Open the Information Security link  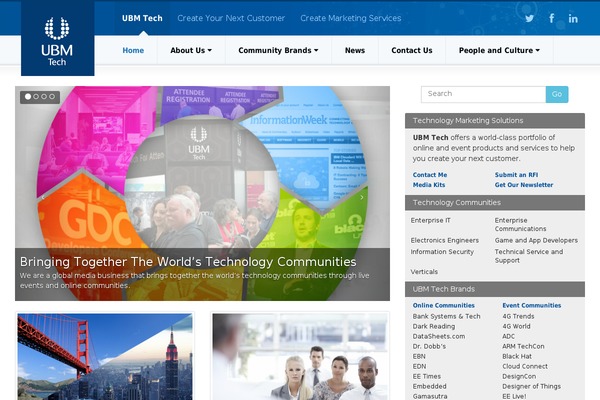click(x=442, y=251)
